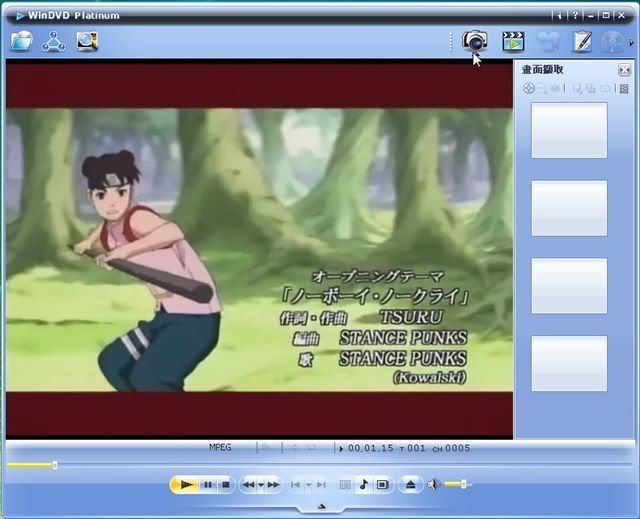The height and width of the screenshot is (519, 640).
Task: Click the title number T 001
Action: [x=413, y=448]
